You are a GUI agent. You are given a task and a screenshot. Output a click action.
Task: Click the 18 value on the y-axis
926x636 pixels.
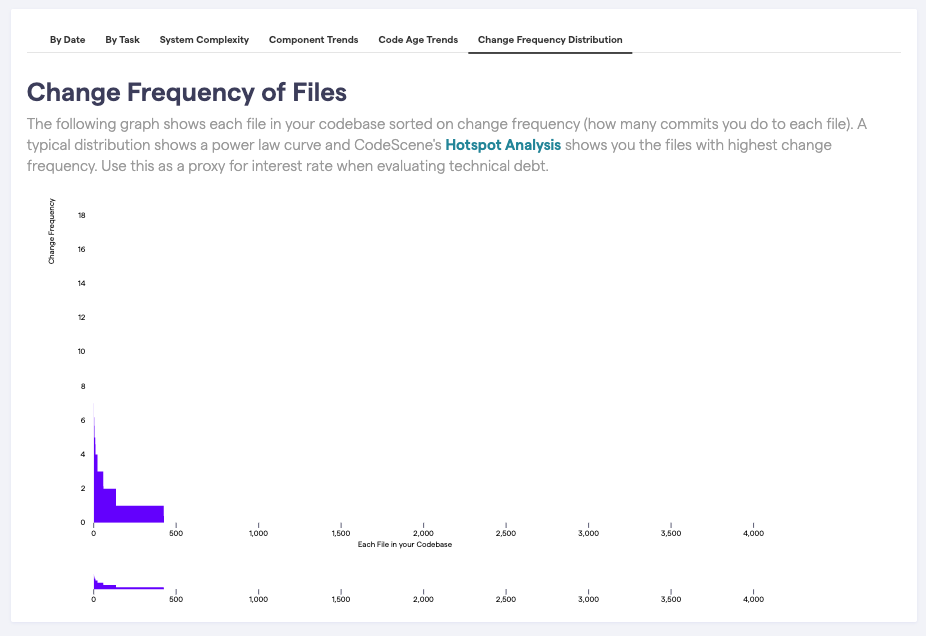coord(80,215)
